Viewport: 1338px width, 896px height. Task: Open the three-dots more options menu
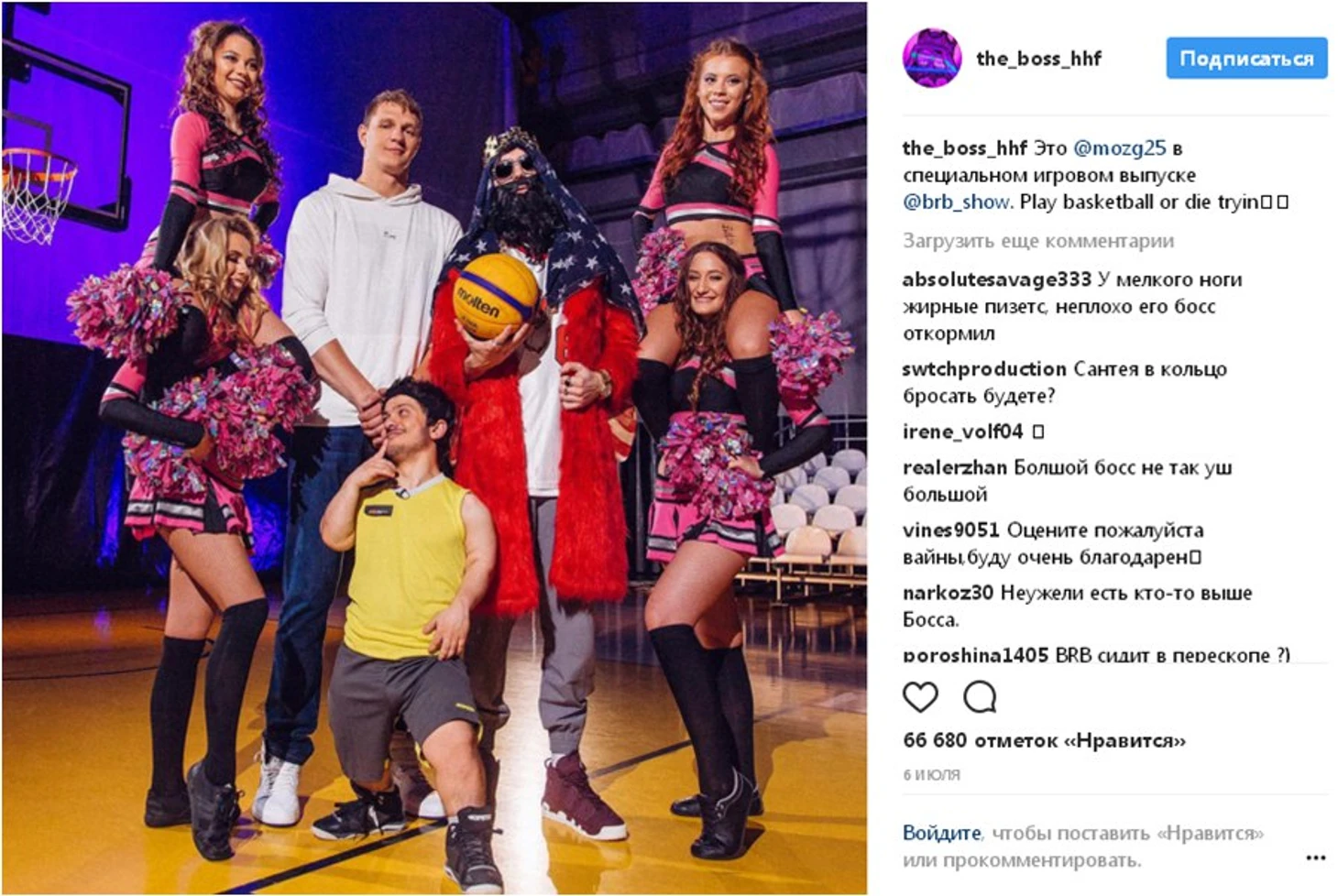[x=1316, y=858]
